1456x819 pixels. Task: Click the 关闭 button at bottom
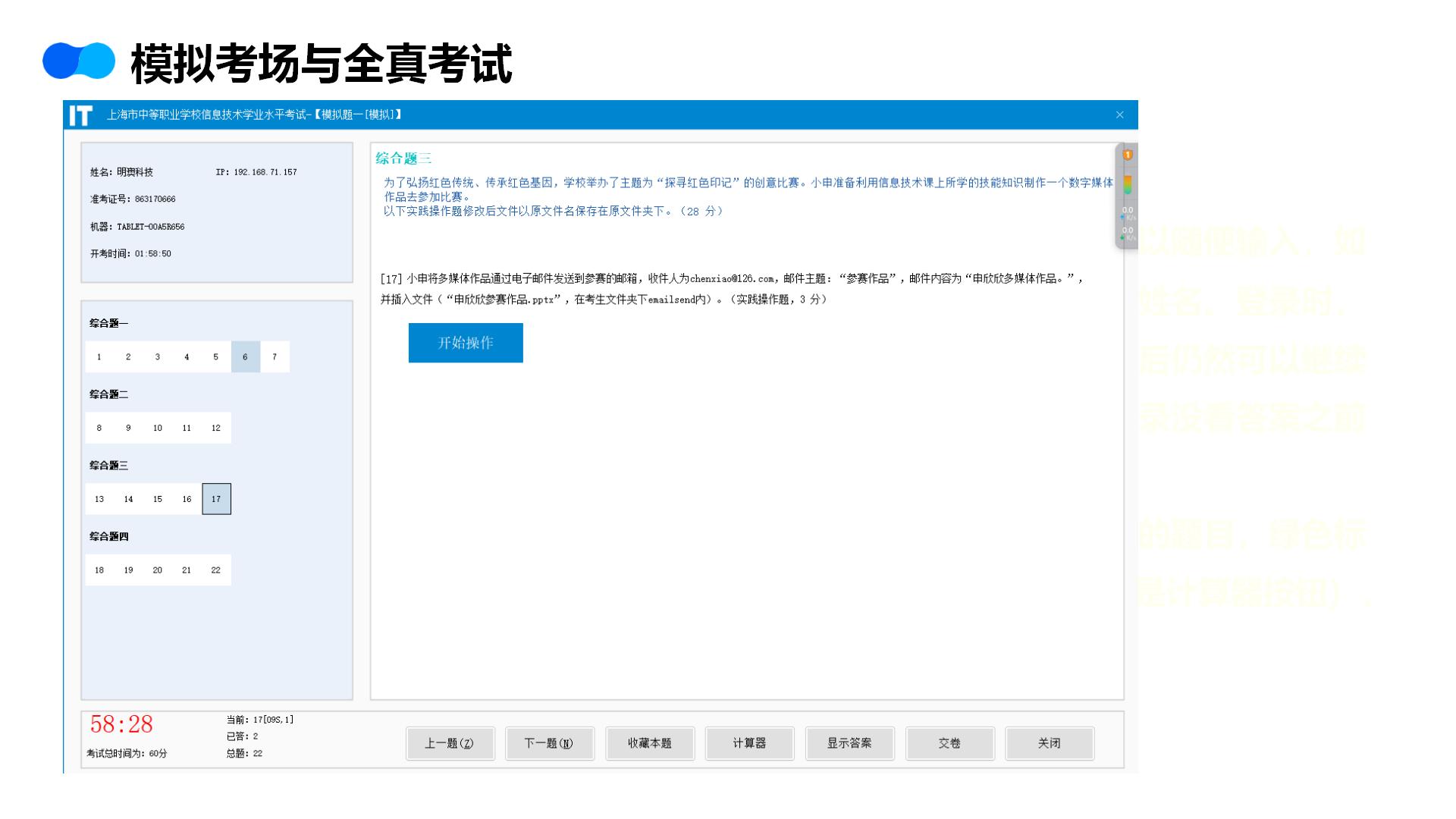1050,743
